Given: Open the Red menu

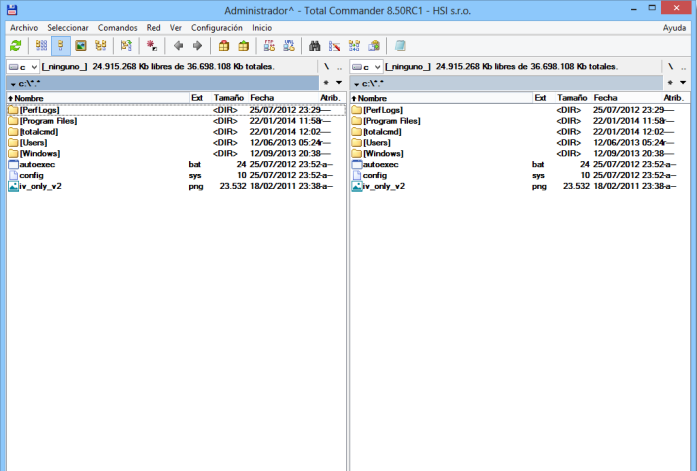Looking at the screenshot, I should point(153,28).
